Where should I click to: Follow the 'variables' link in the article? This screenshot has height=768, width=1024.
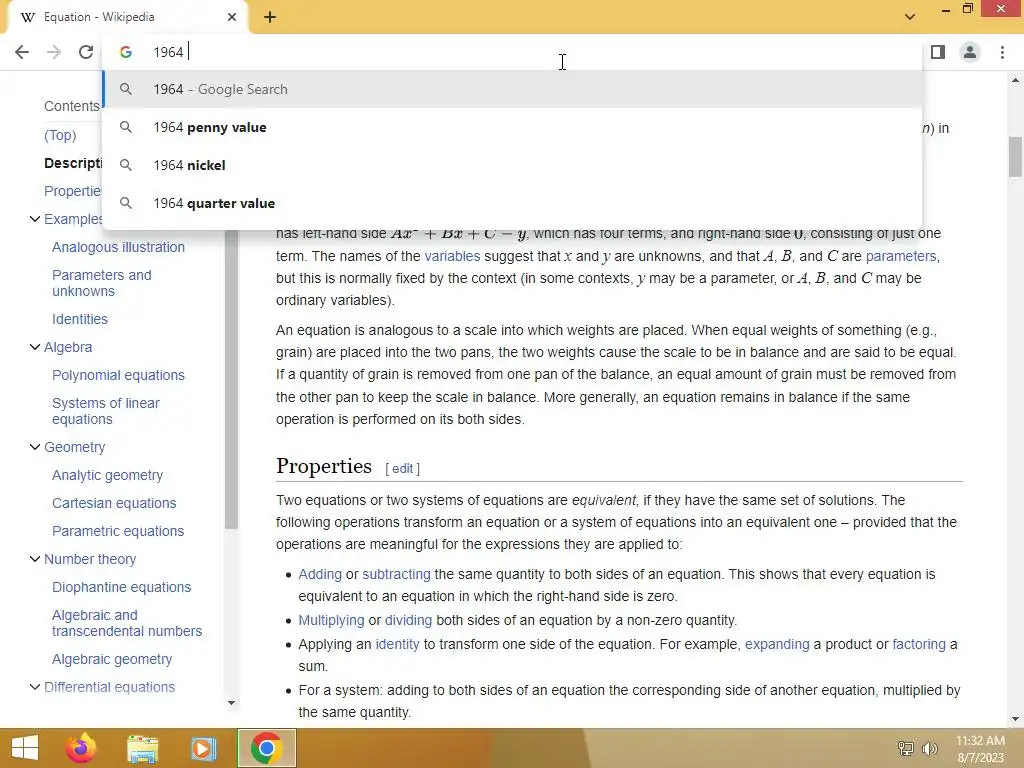coord(452,256)
